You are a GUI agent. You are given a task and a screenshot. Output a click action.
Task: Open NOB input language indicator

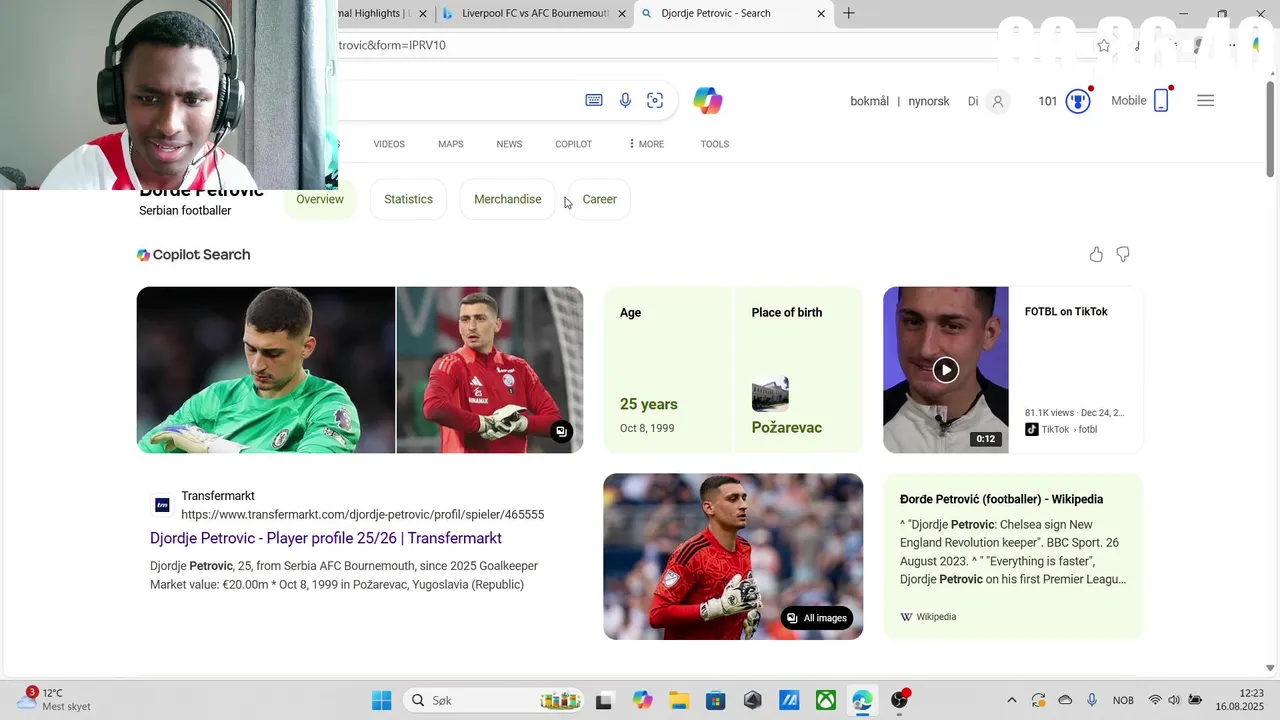click(1123, 700)
